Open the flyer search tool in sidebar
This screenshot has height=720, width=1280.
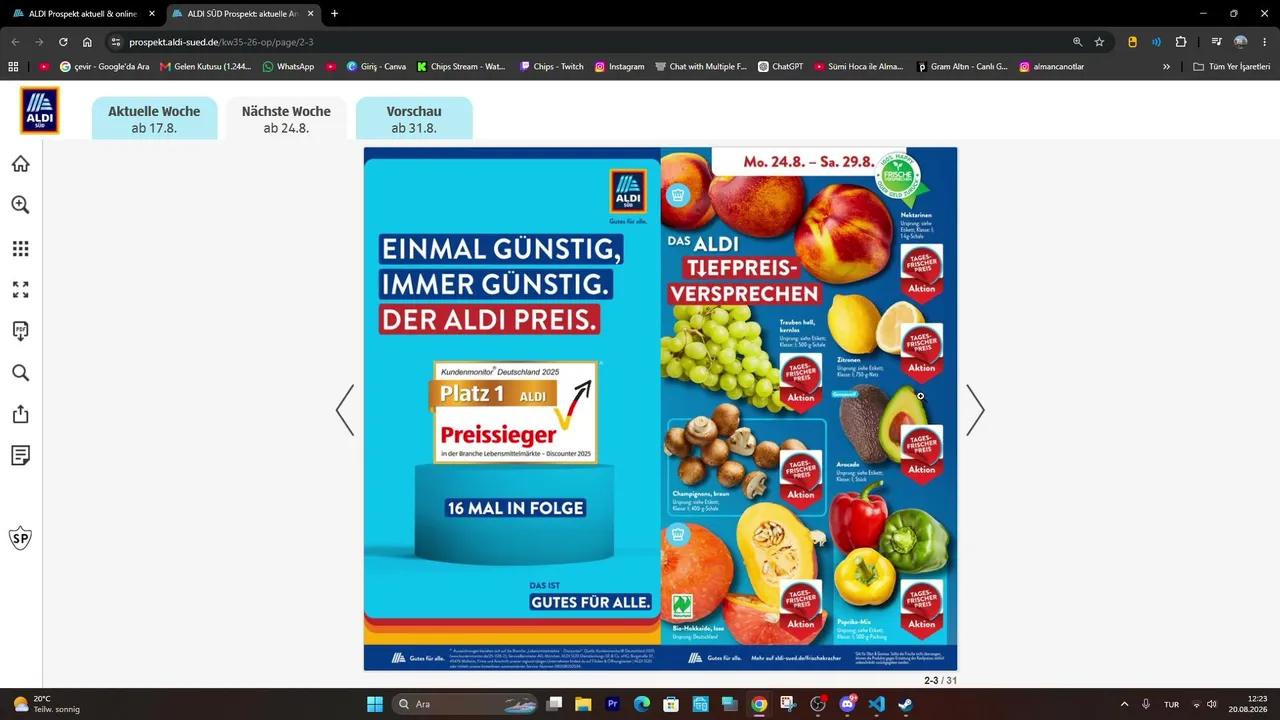pyautogui.click(x=20, y=373)
